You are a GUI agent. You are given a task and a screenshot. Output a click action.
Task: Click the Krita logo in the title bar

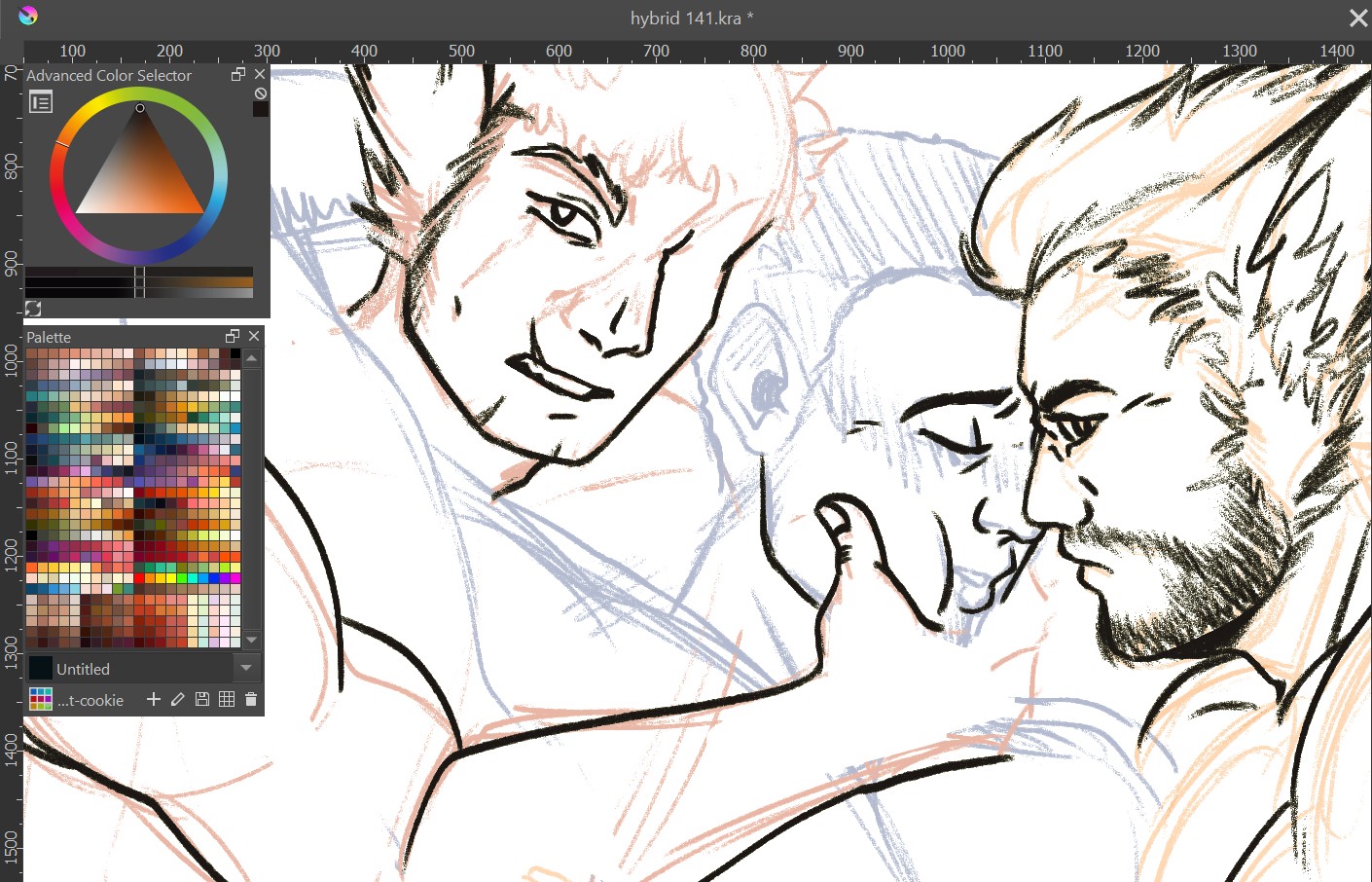pyautogui.click(x=27, y=16)
